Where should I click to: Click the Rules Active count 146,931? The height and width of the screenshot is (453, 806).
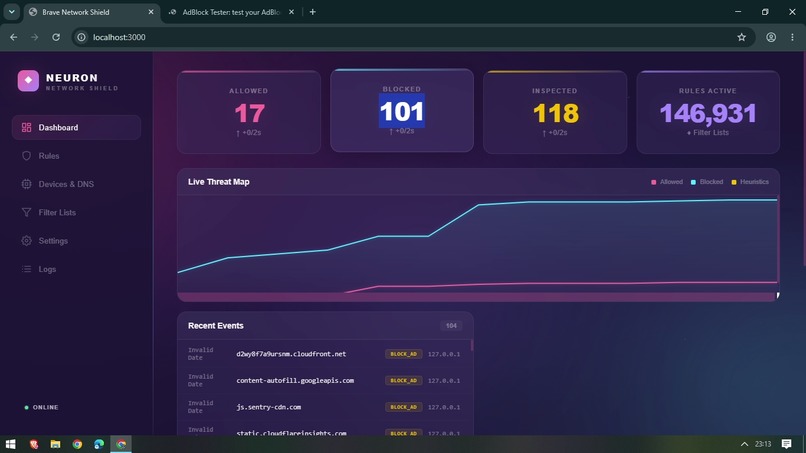click(x=708, y=113)
